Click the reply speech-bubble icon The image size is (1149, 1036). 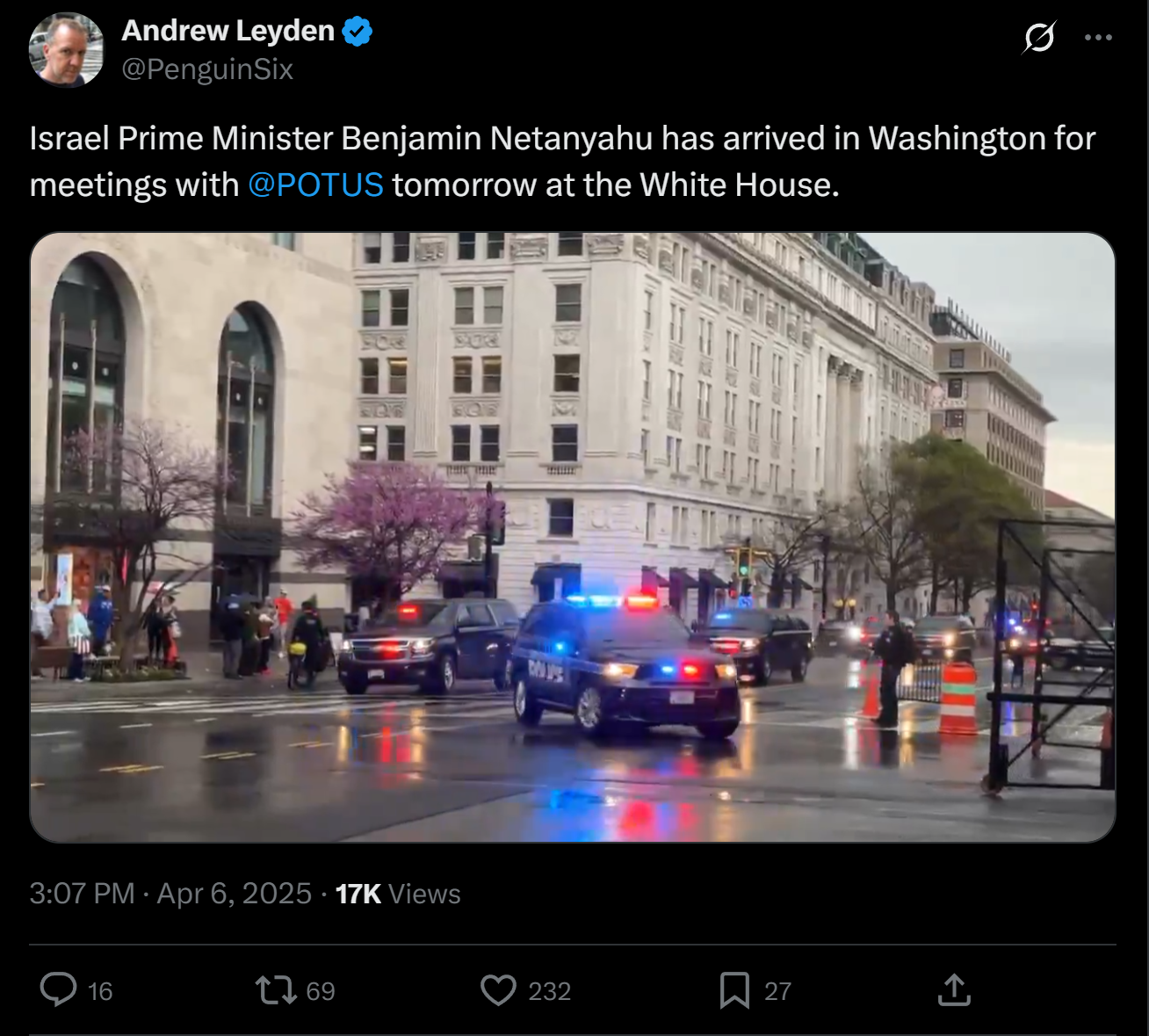pyautogui.click(x=59, y=989)
